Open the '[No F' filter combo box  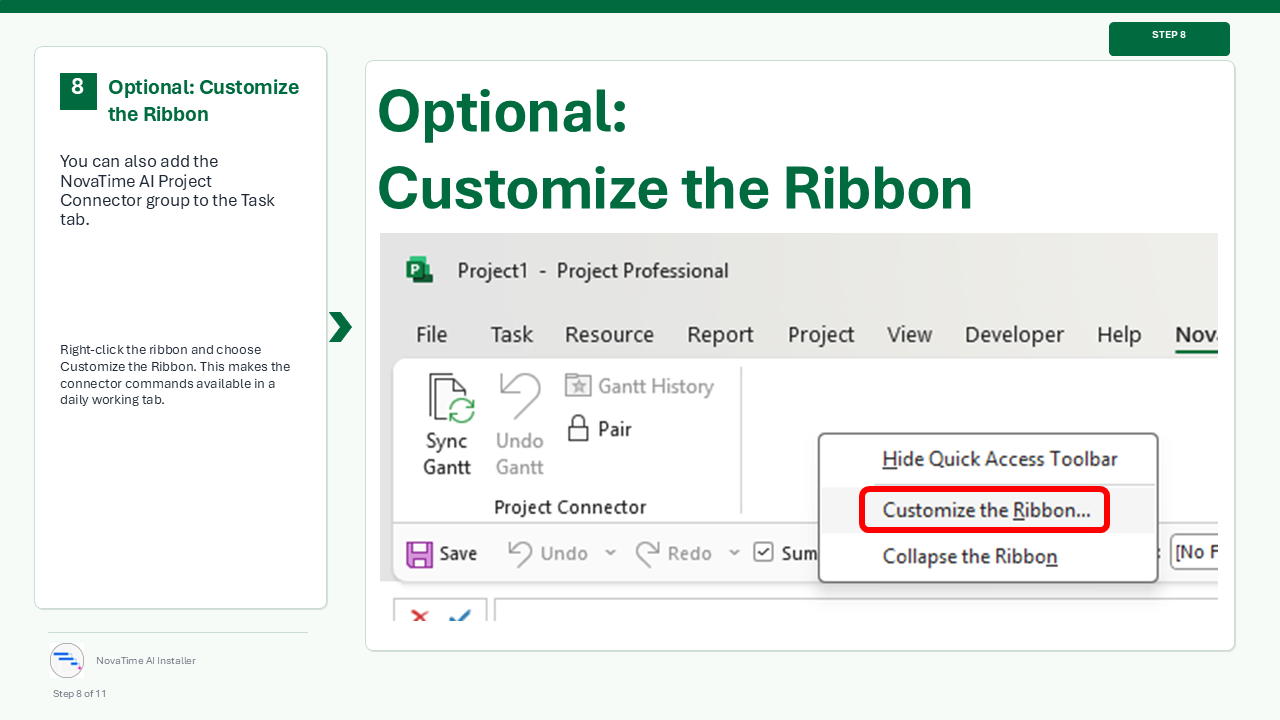(x=1194, y=552)
